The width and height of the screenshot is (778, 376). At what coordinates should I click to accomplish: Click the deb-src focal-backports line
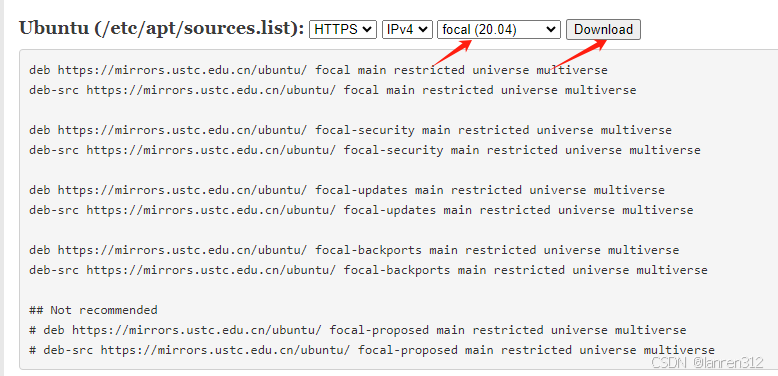[368, 270]
